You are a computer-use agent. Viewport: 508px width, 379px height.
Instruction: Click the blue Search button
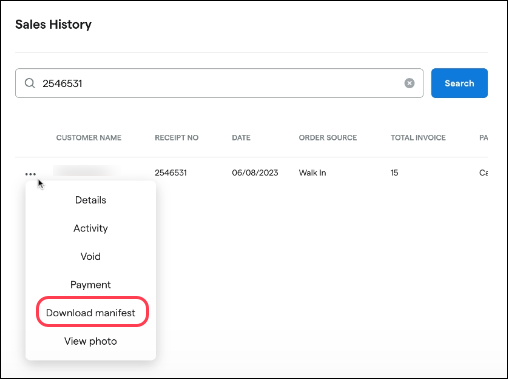tap(459, 83)
